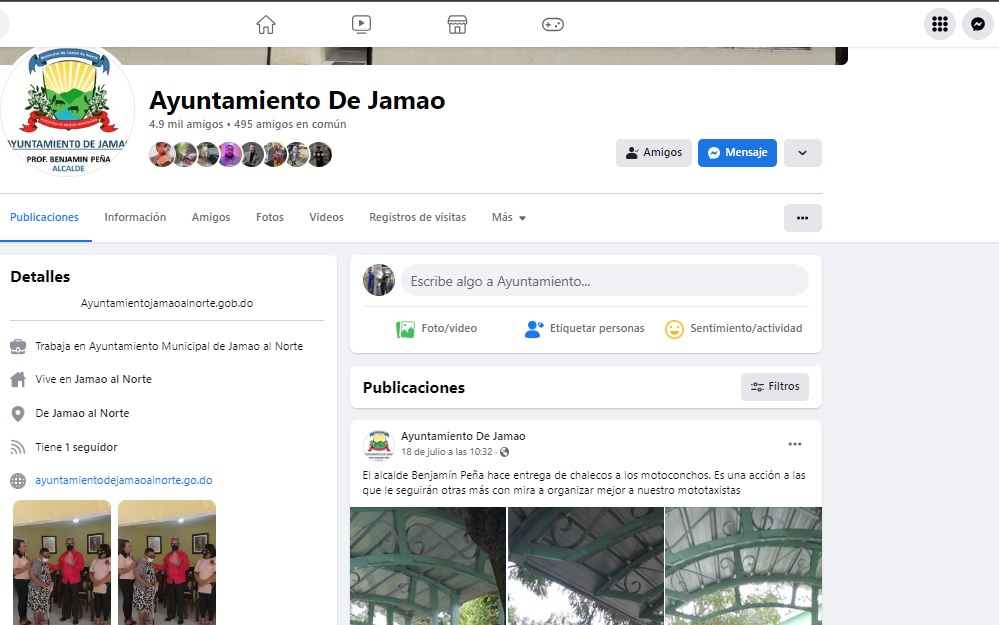The height and width of the screenshot is (625, 999).
Task: Go to Facebook Home icon
Action: click(266, 25)
